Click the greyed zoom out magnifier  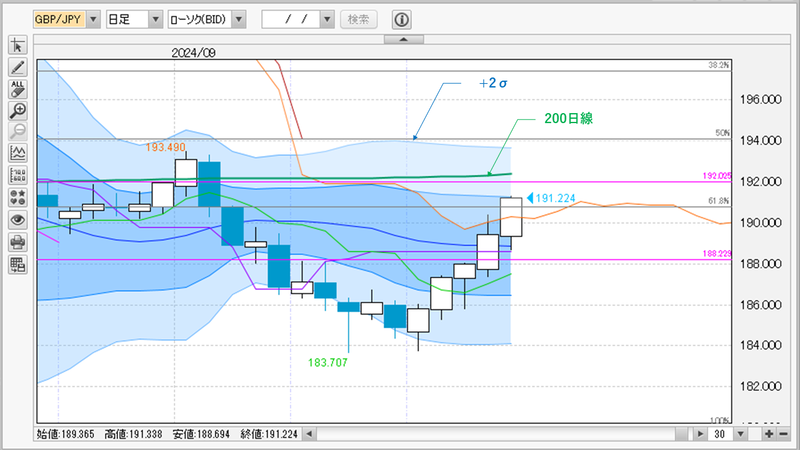point(17,131)
